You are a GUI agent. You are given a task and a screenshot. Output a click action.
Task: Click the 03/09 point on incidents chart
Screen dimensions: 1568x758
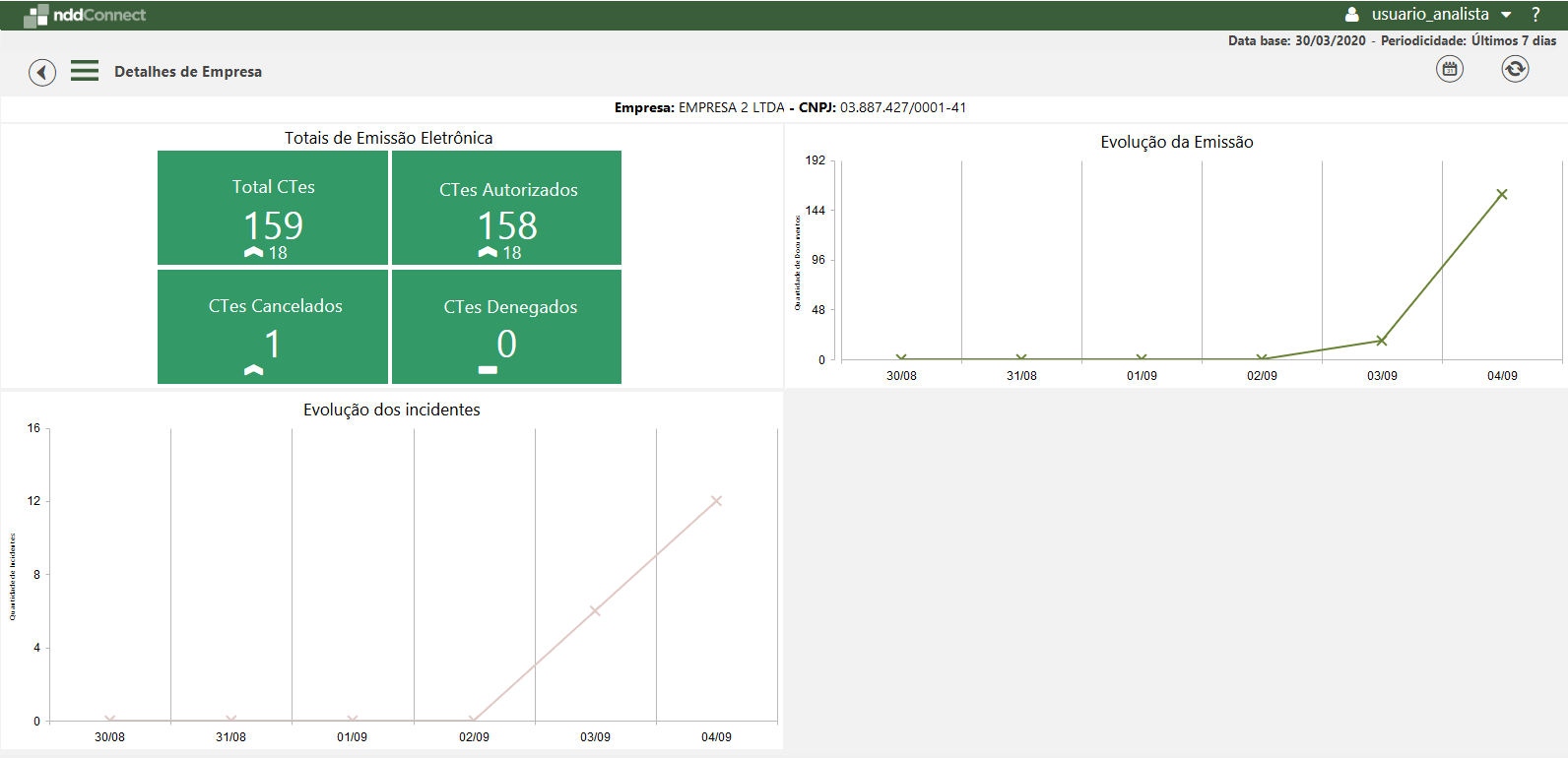click(595, 611)
